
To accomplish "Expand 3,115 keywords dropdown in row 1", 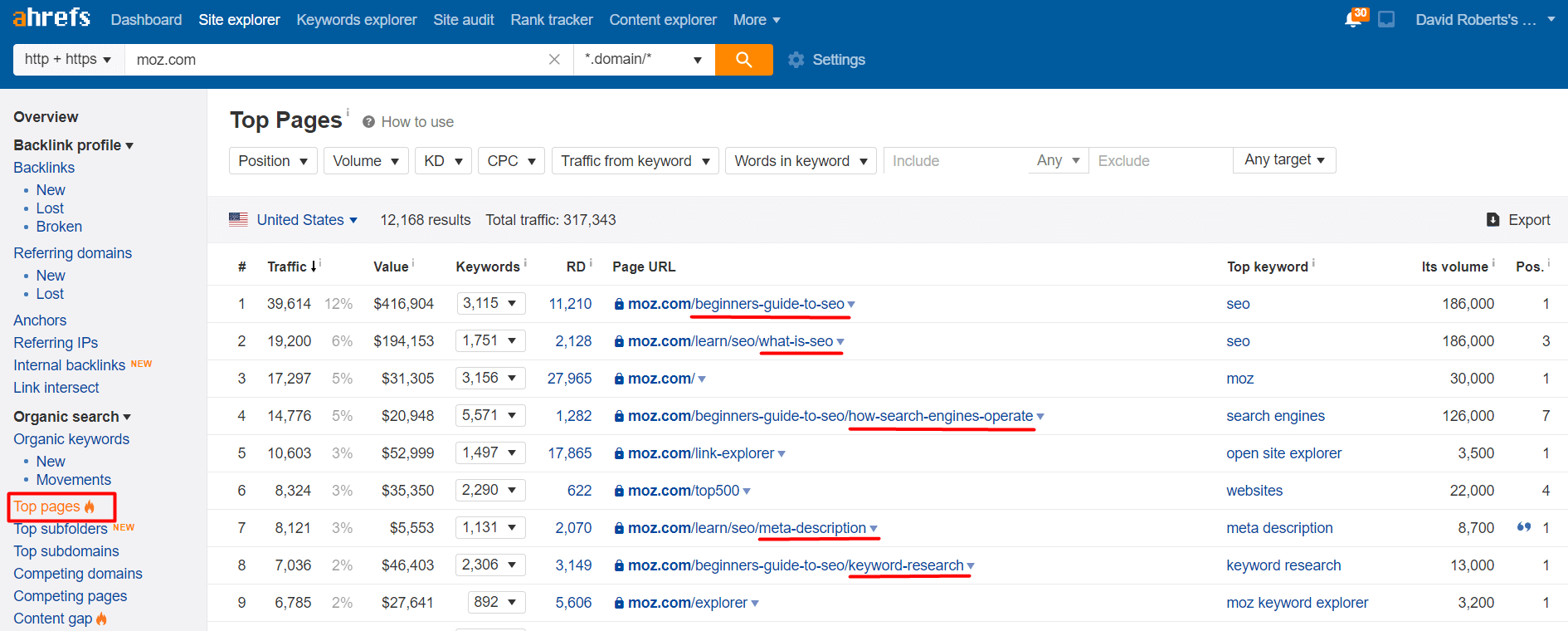I will click(x=490, y=303).
